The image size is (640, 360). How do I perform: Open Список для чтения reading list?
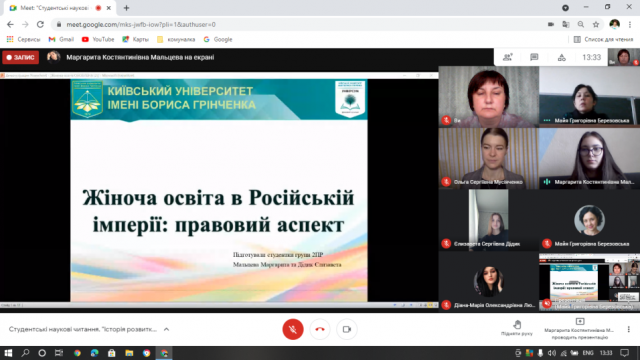click(x=603, y=40)
